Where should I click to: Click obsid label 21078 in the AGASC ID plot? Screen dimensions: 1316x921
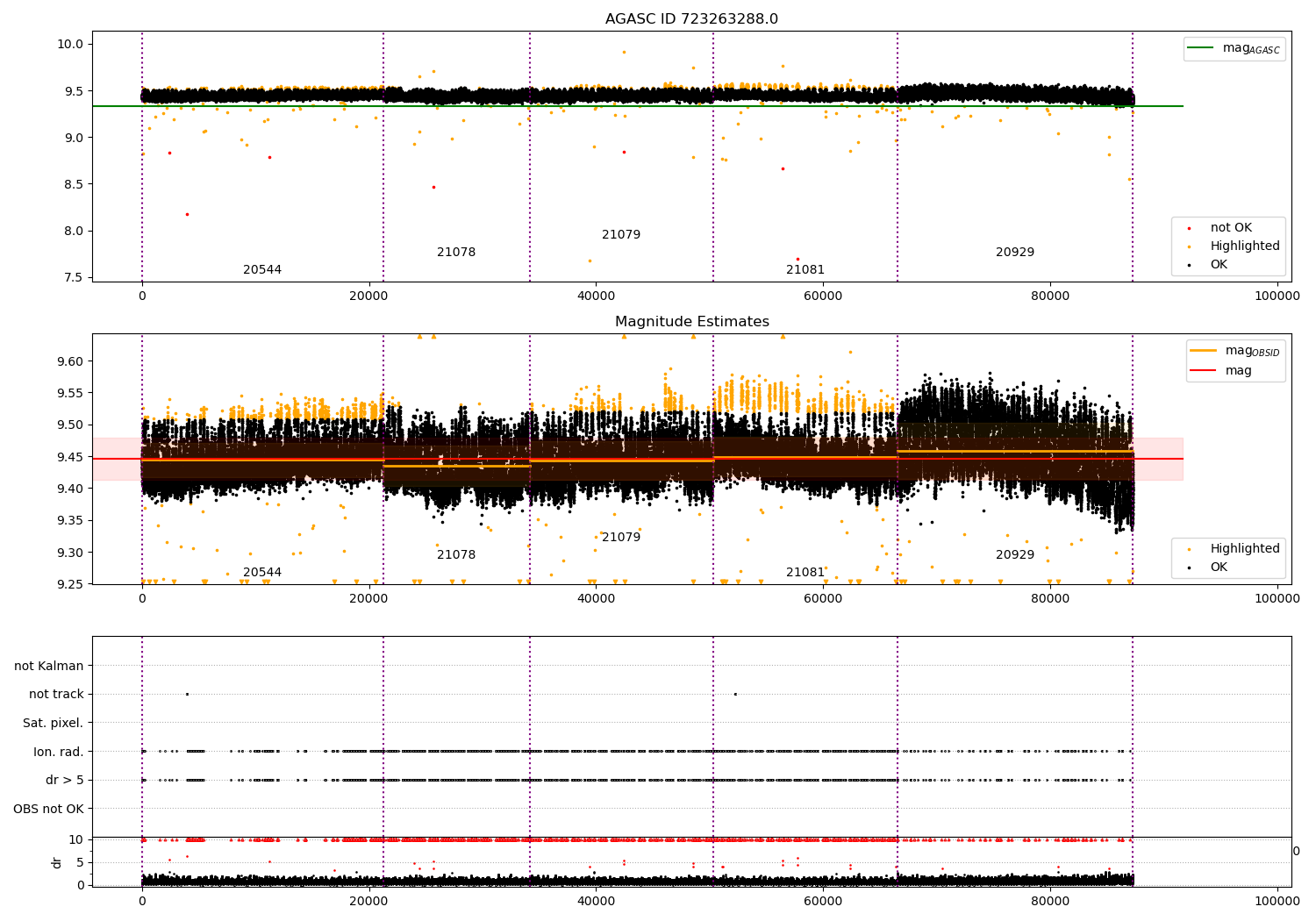456,252
